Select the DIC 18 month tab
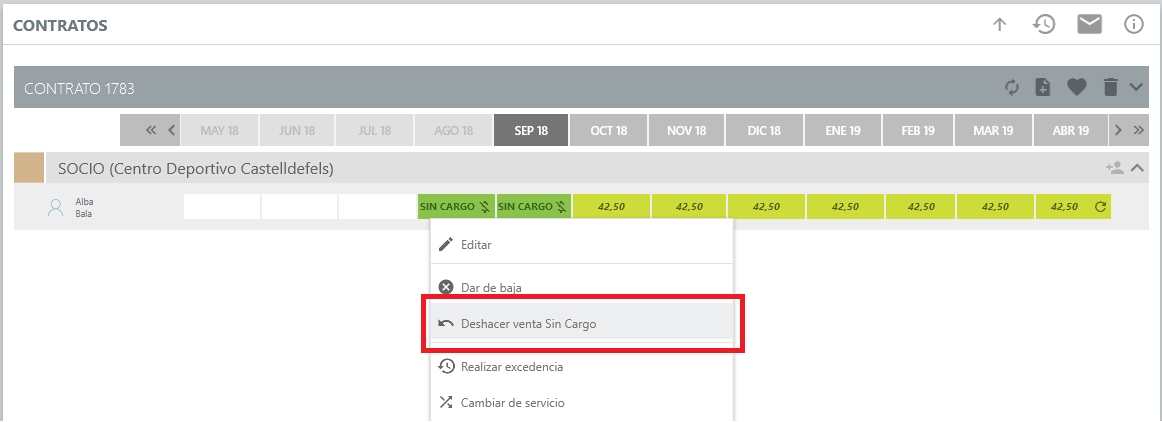Viewport: 1162px width, 422px height. (765, 130)
